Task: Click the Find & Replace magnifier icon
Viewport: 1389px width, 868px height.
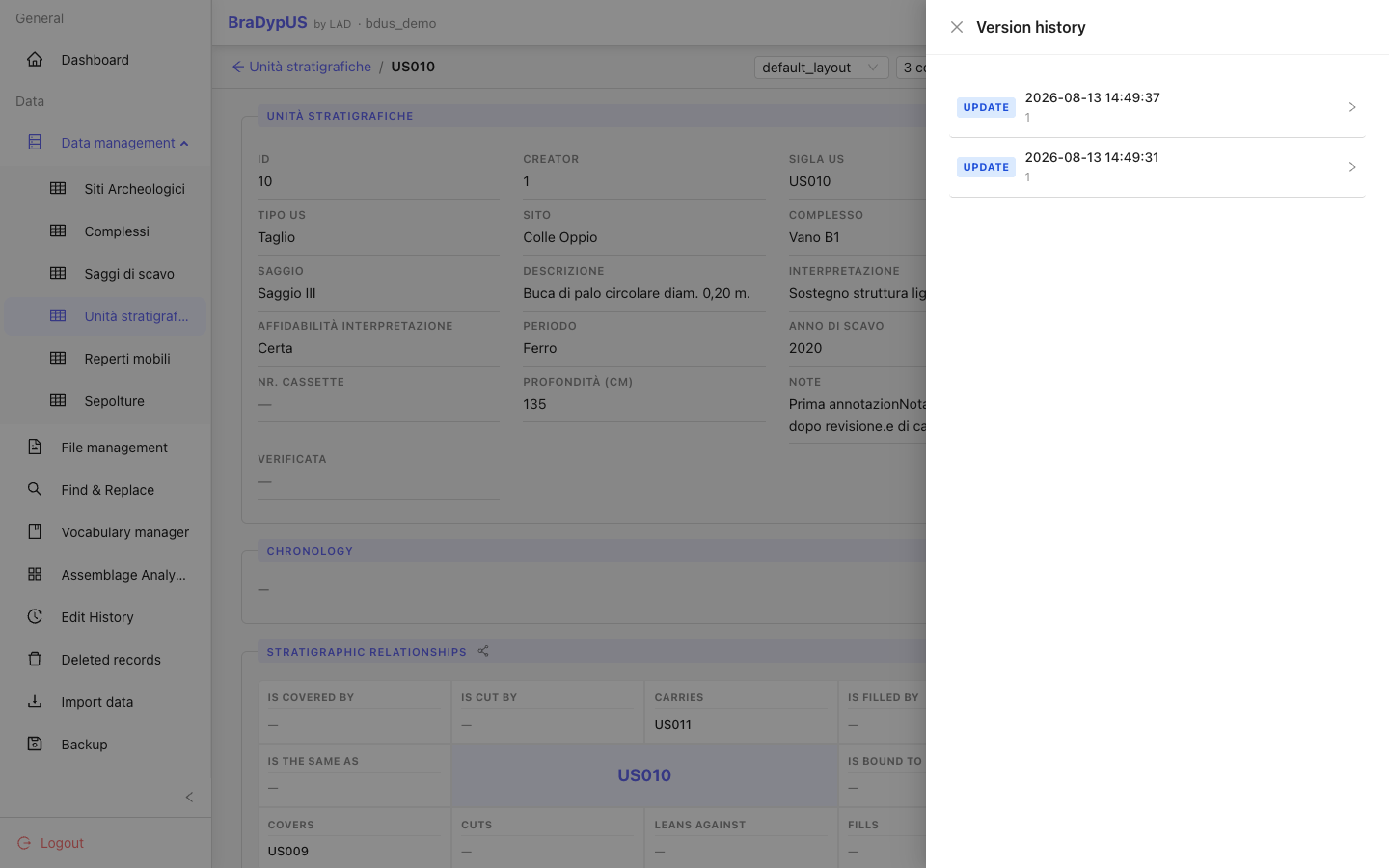Action: tap(35, 490)
